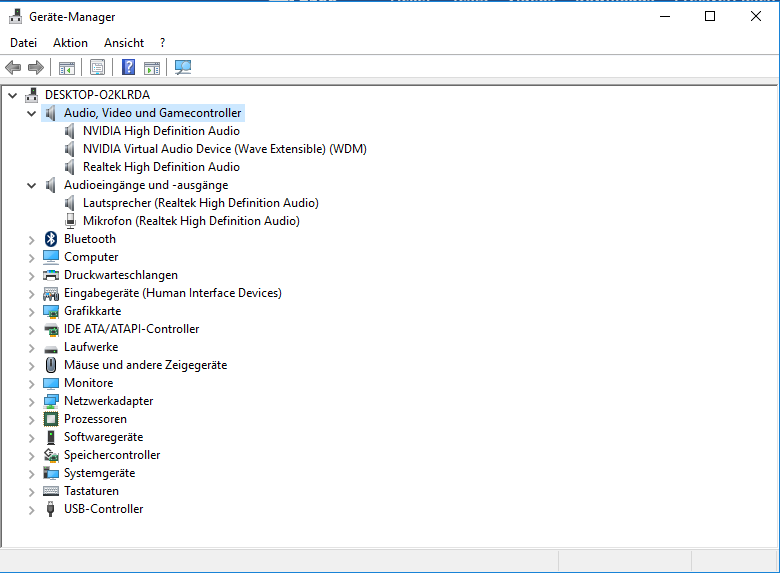The width and height of the screenshot is (780, 573).
Task: Minimize the Geräte-Manager window
Action: click(665, 16)
